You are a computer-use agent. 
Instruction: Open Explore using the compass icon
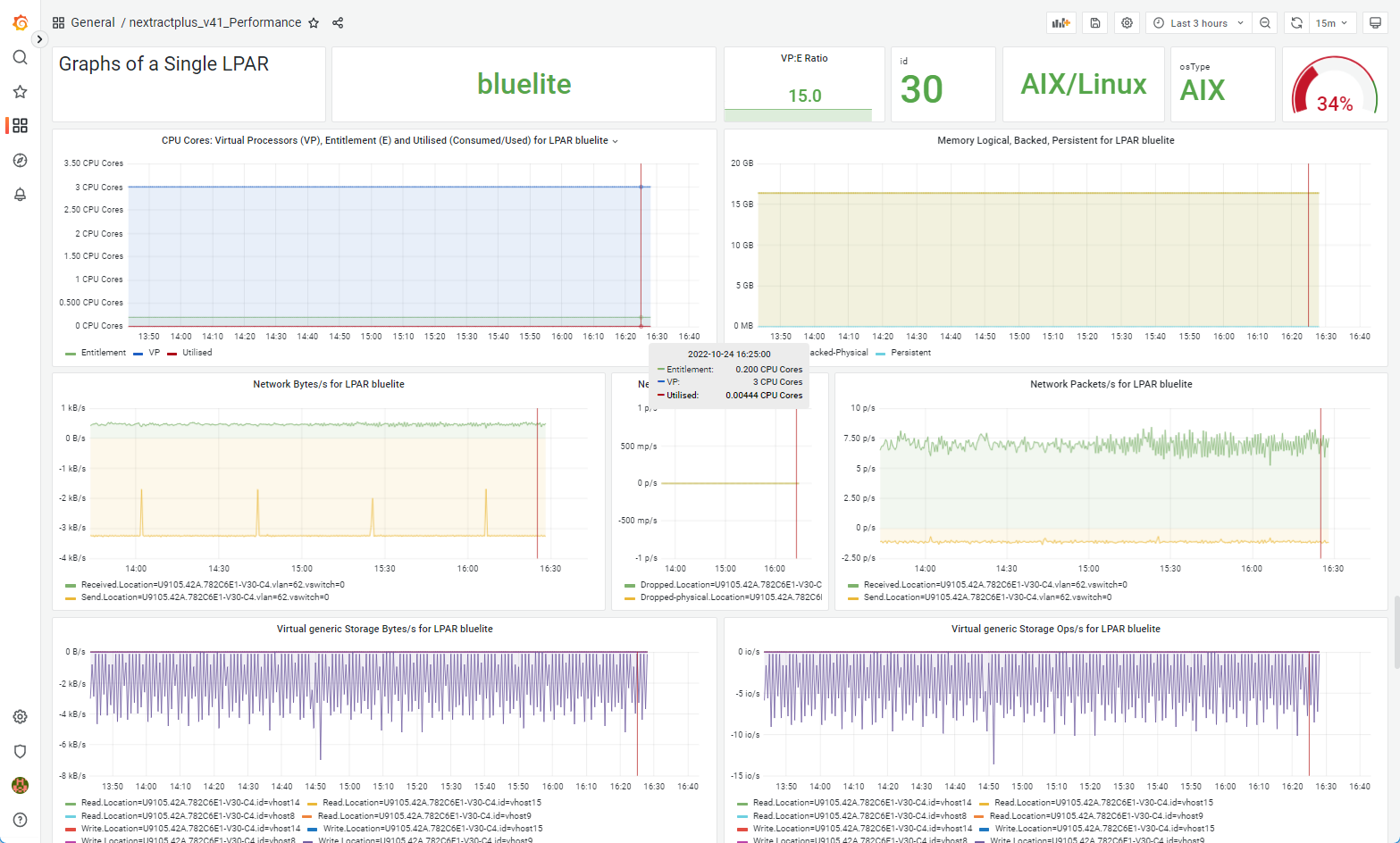click(20, 161)
